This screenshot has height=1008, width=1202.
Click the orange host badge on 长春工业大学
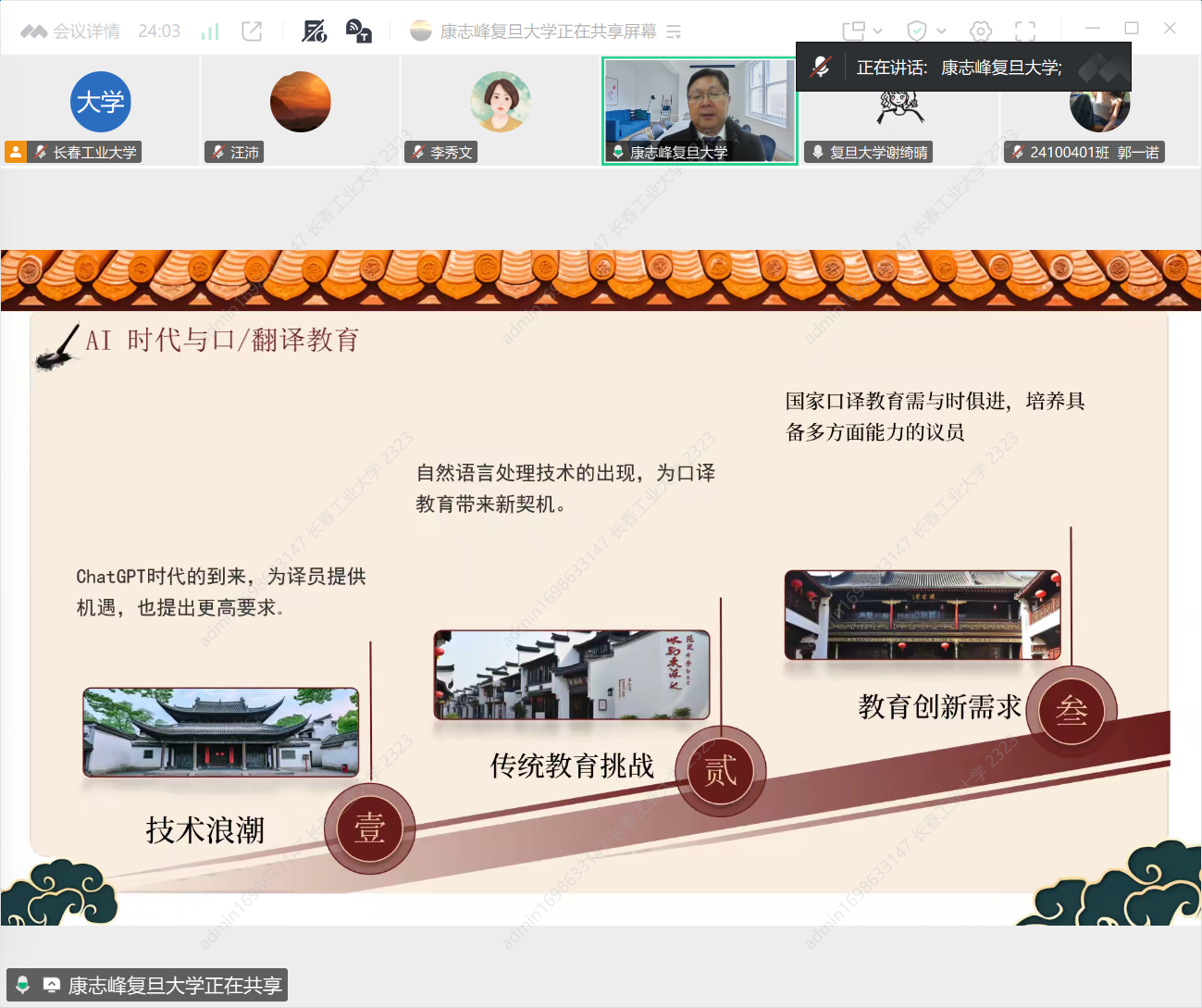point(16,153)
